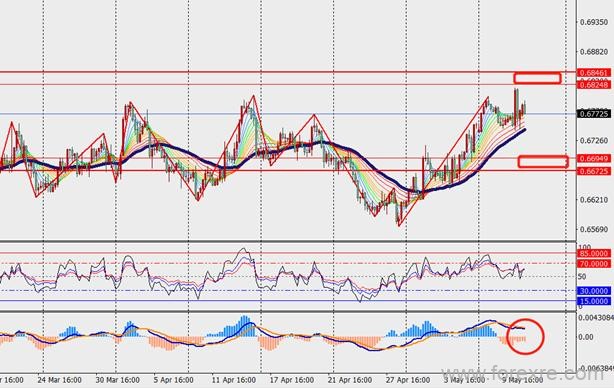This screenshot has width=614, height=388.
Task: Select the 0.66725 support level label
Action: point(594,171)
